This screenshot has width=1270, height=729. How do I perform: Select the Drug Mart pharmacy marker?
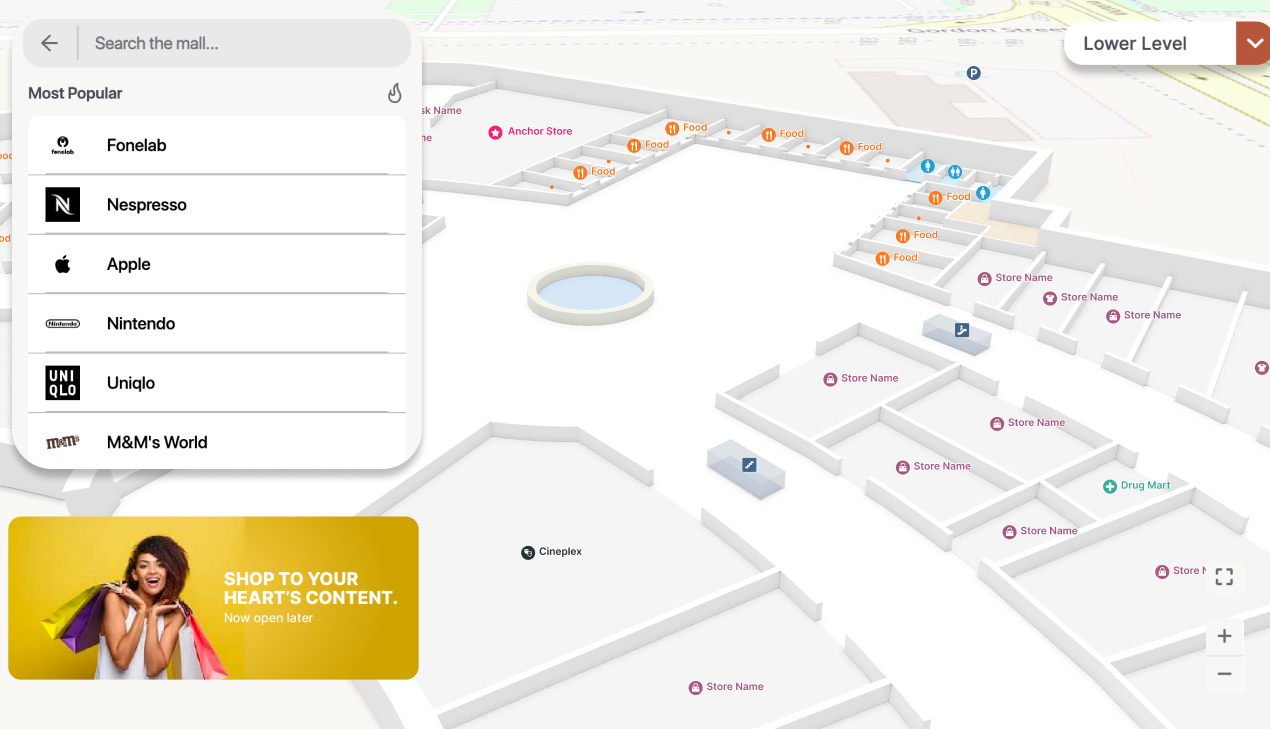(x=1109, y=486)
